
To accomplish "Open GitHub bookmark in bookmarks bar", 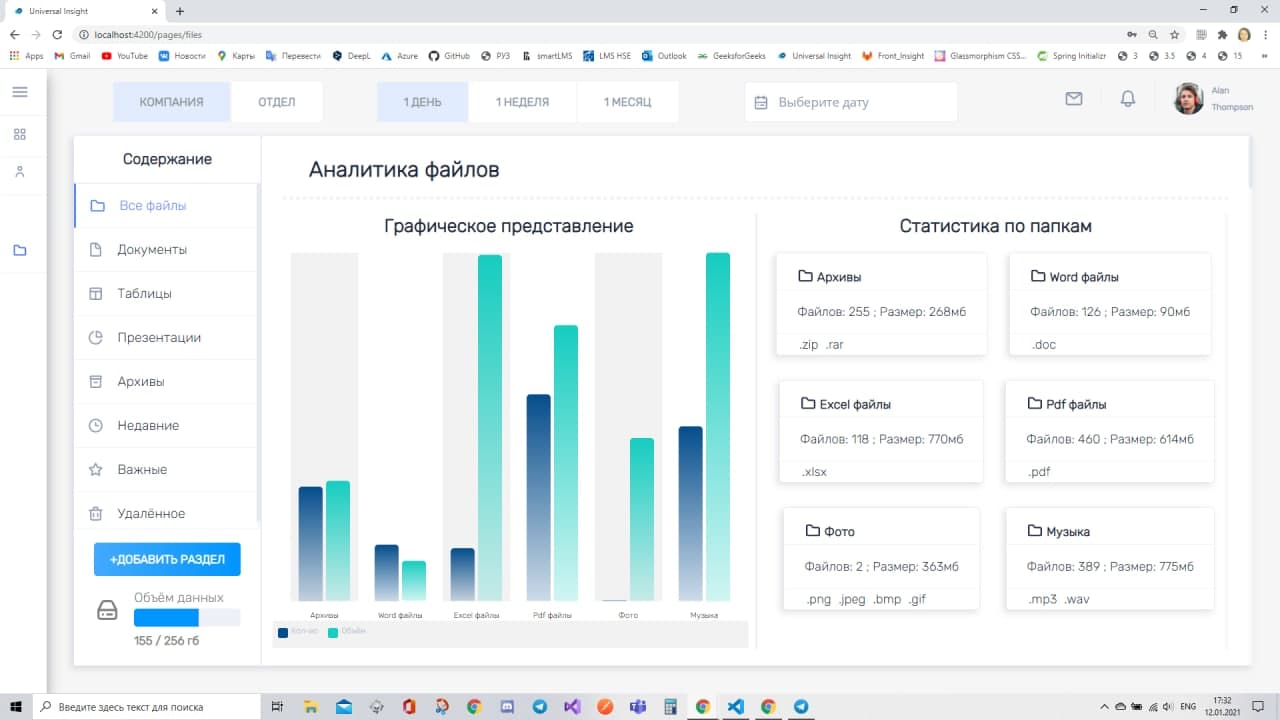I will click(449, 56).
